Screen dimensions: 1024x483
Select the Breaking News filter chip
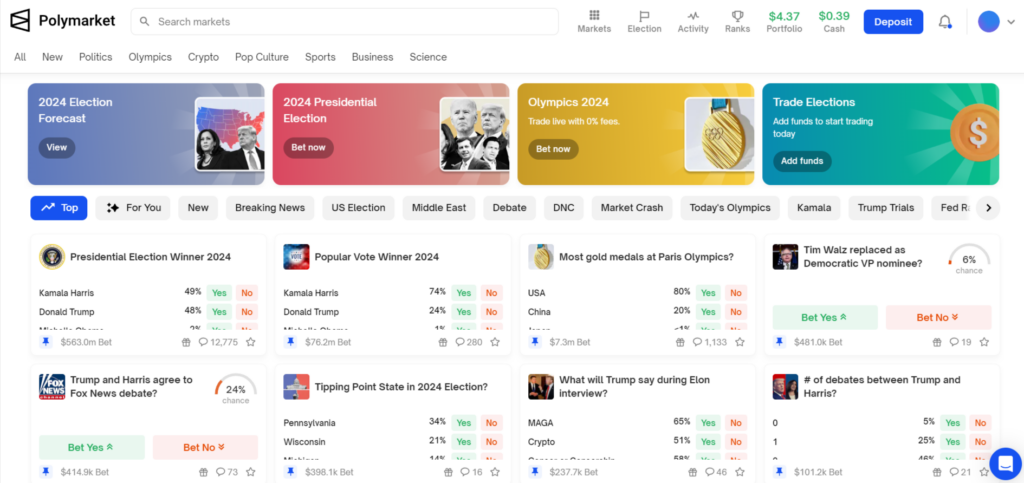[270, 208]
